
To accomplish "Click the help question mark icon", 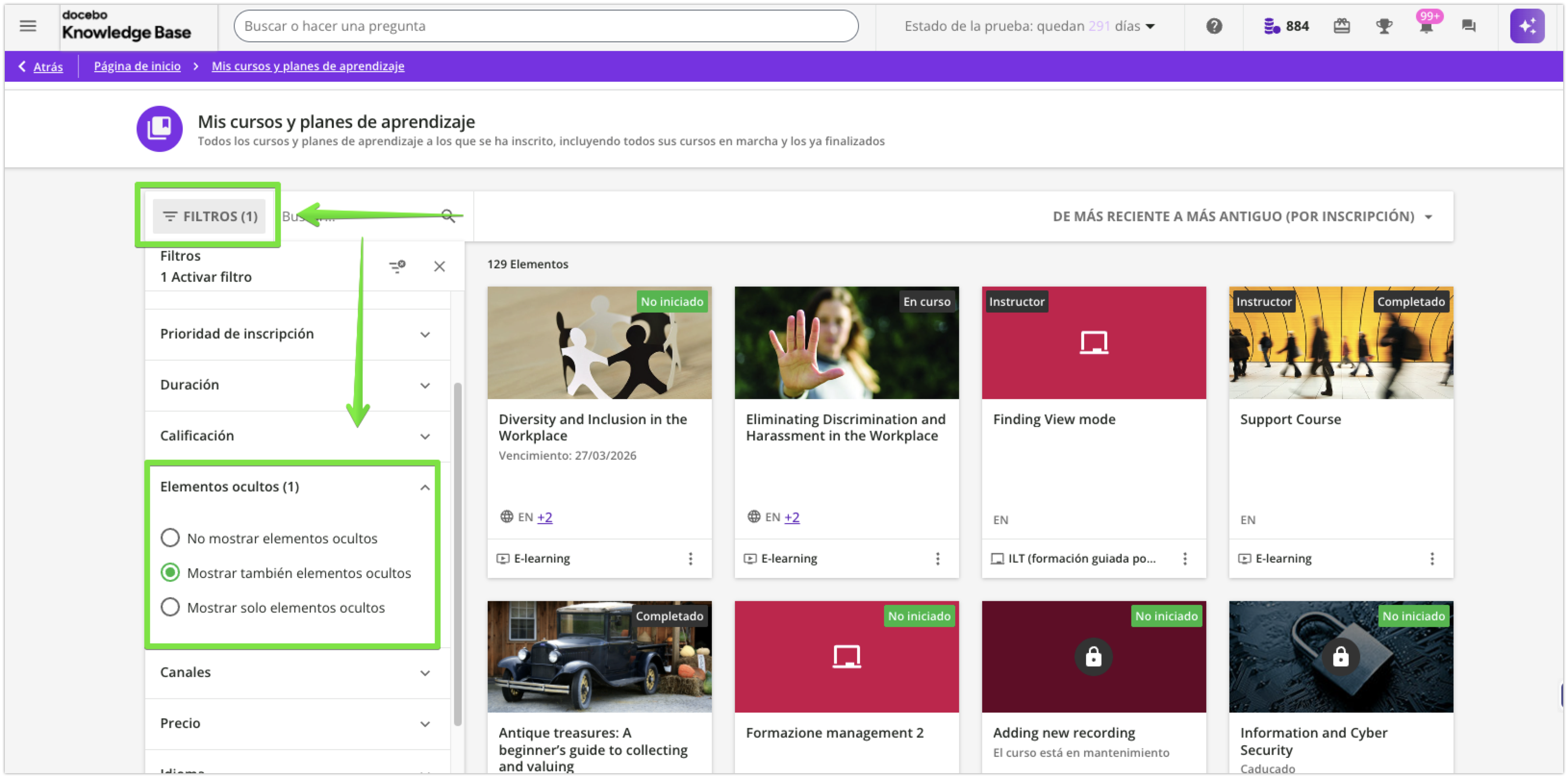I will tap(1214, 26).
